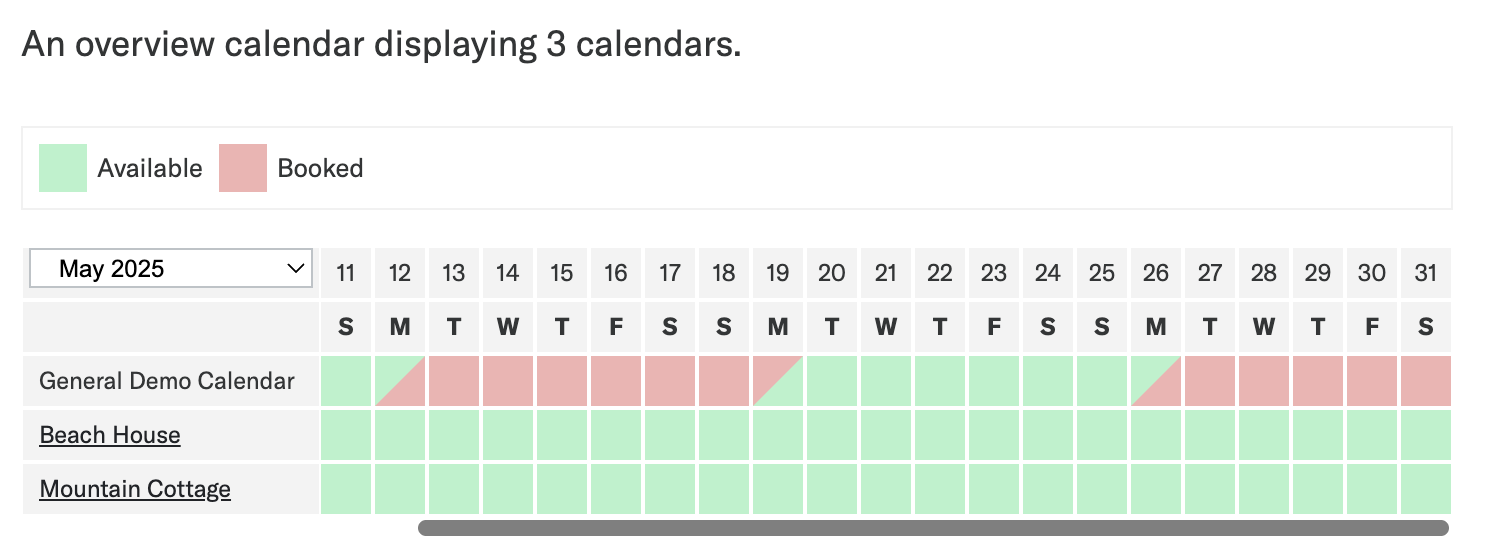Image resolution: width=1502 pixels, height=558 pixels.
Task: Click the green Available legend swatch
Action: pos(63,168)
